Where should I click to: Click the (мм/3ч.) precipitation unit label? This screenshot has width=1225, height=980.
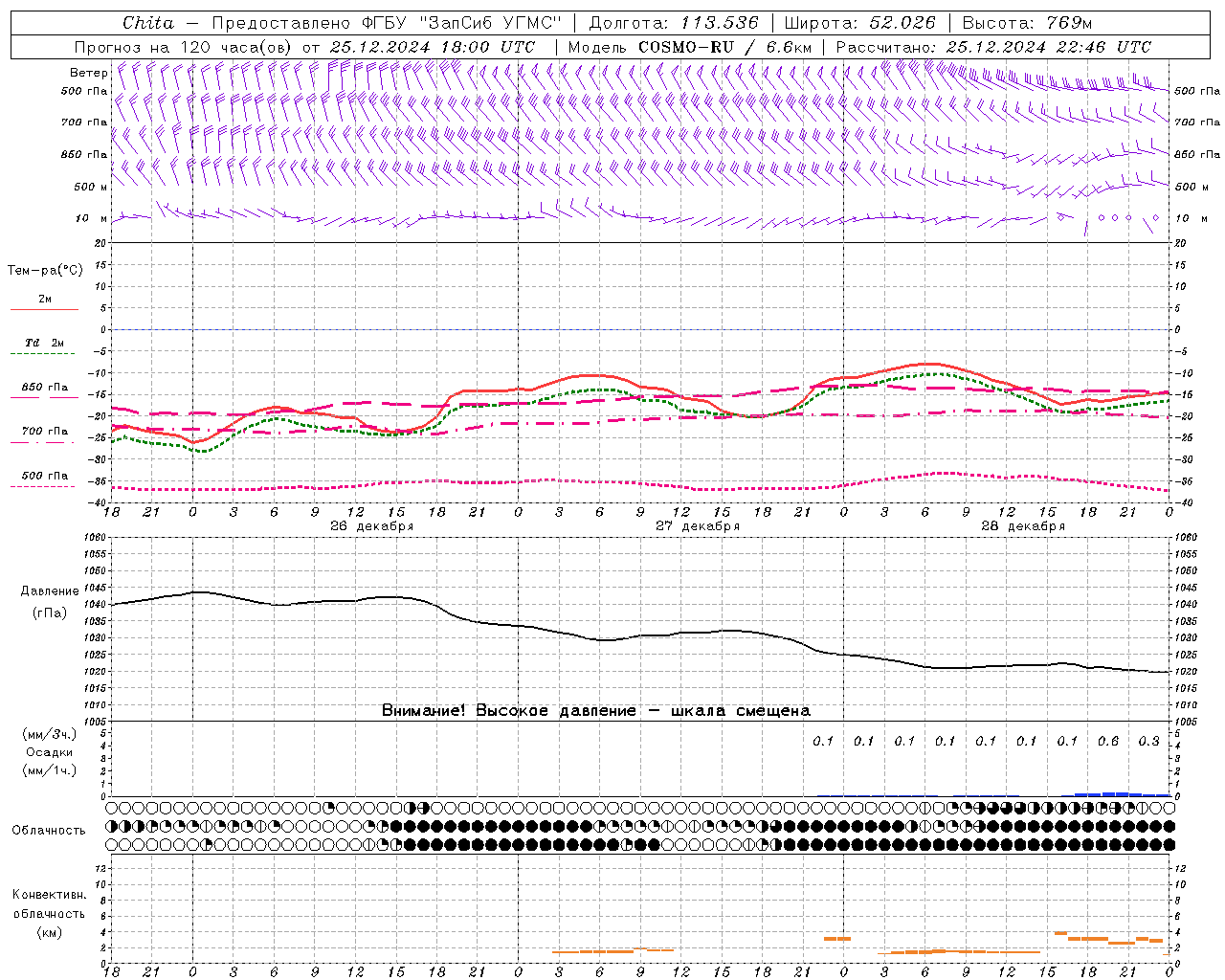point(48,734)
